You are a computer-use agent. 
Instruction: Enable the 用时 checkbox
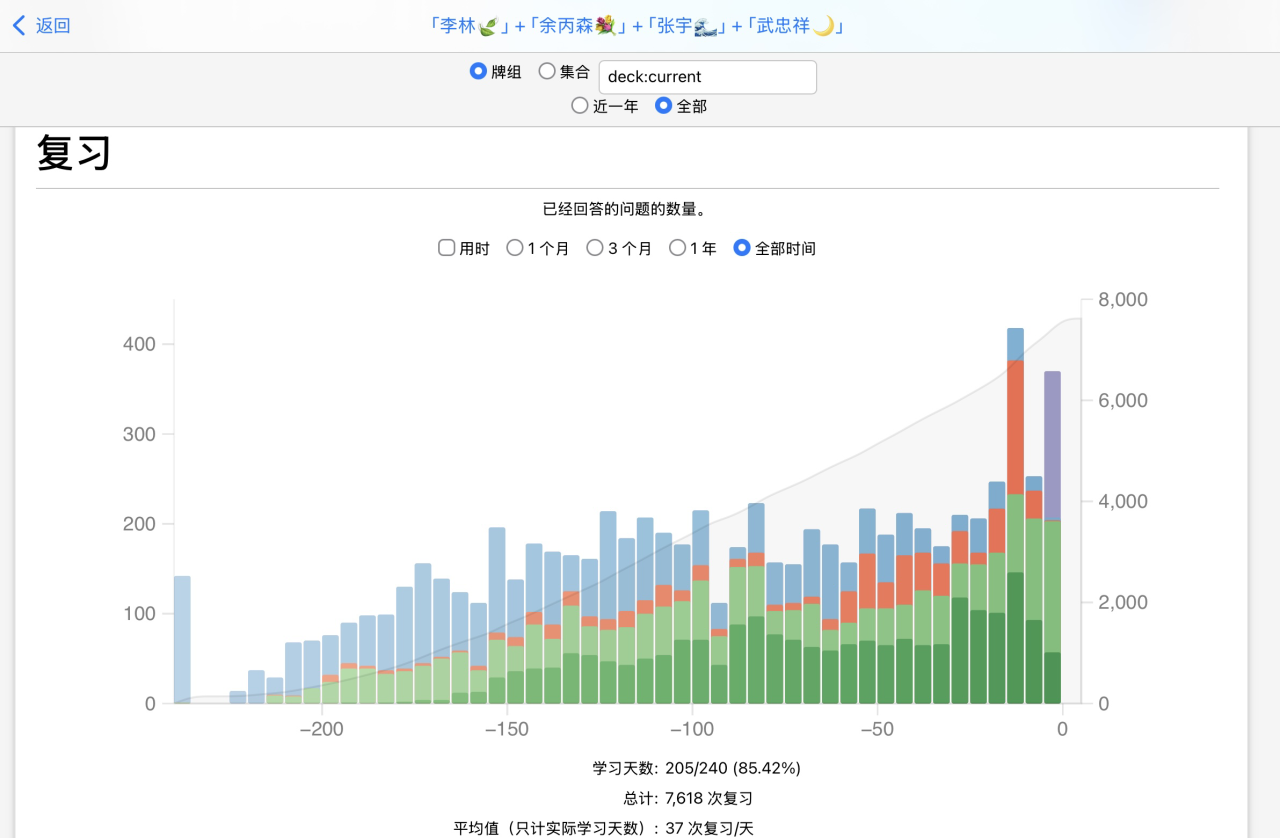447,248
